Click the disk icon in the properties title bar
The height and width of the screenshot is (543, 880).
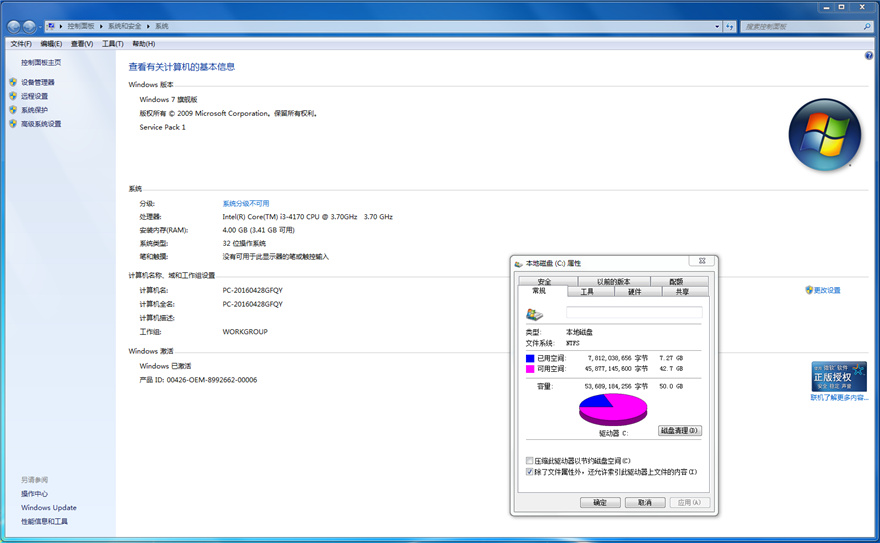(519, 263)
